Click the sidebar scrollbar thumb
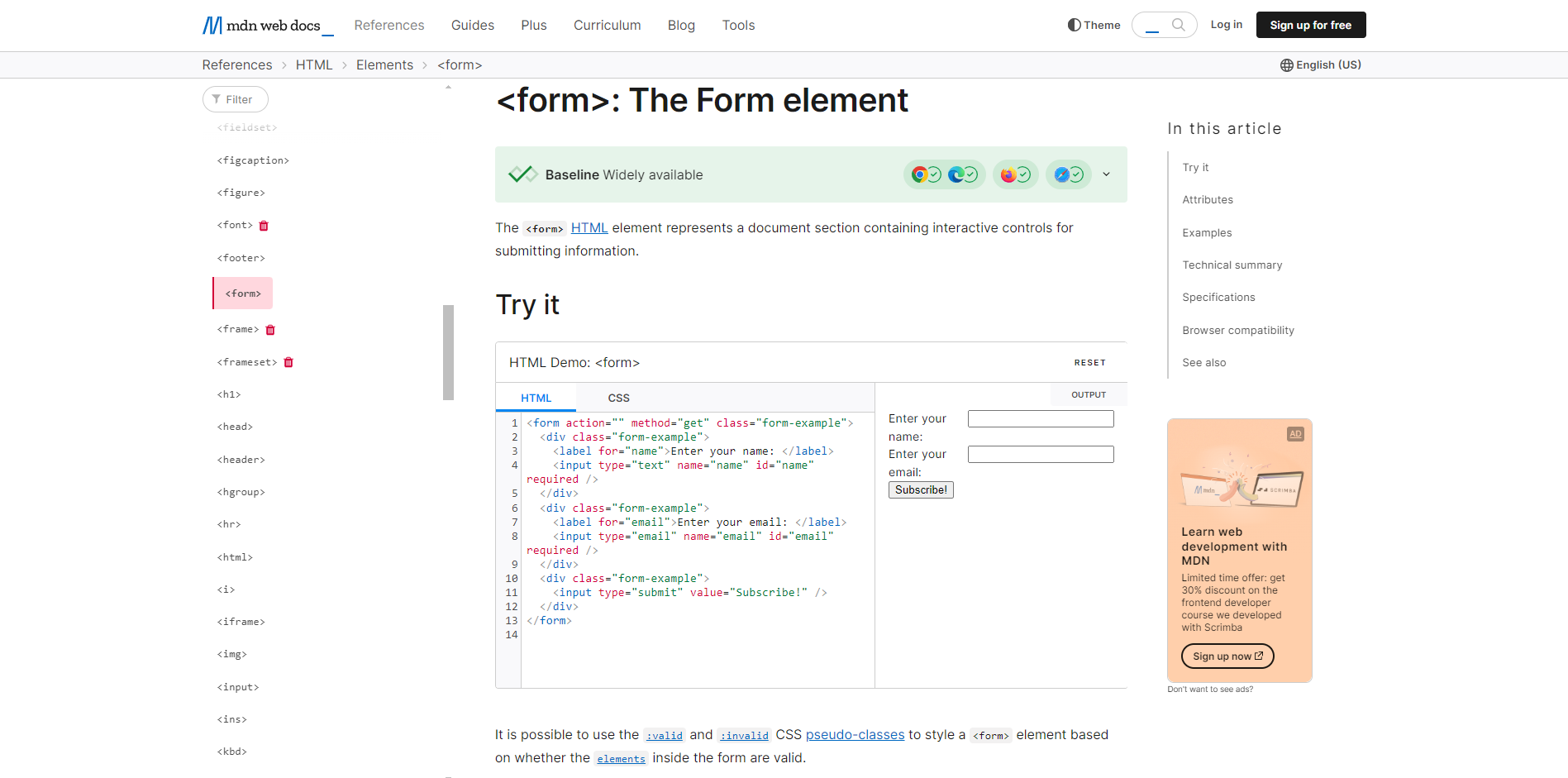The image size is (1568, 778). (x=449, y=352)
